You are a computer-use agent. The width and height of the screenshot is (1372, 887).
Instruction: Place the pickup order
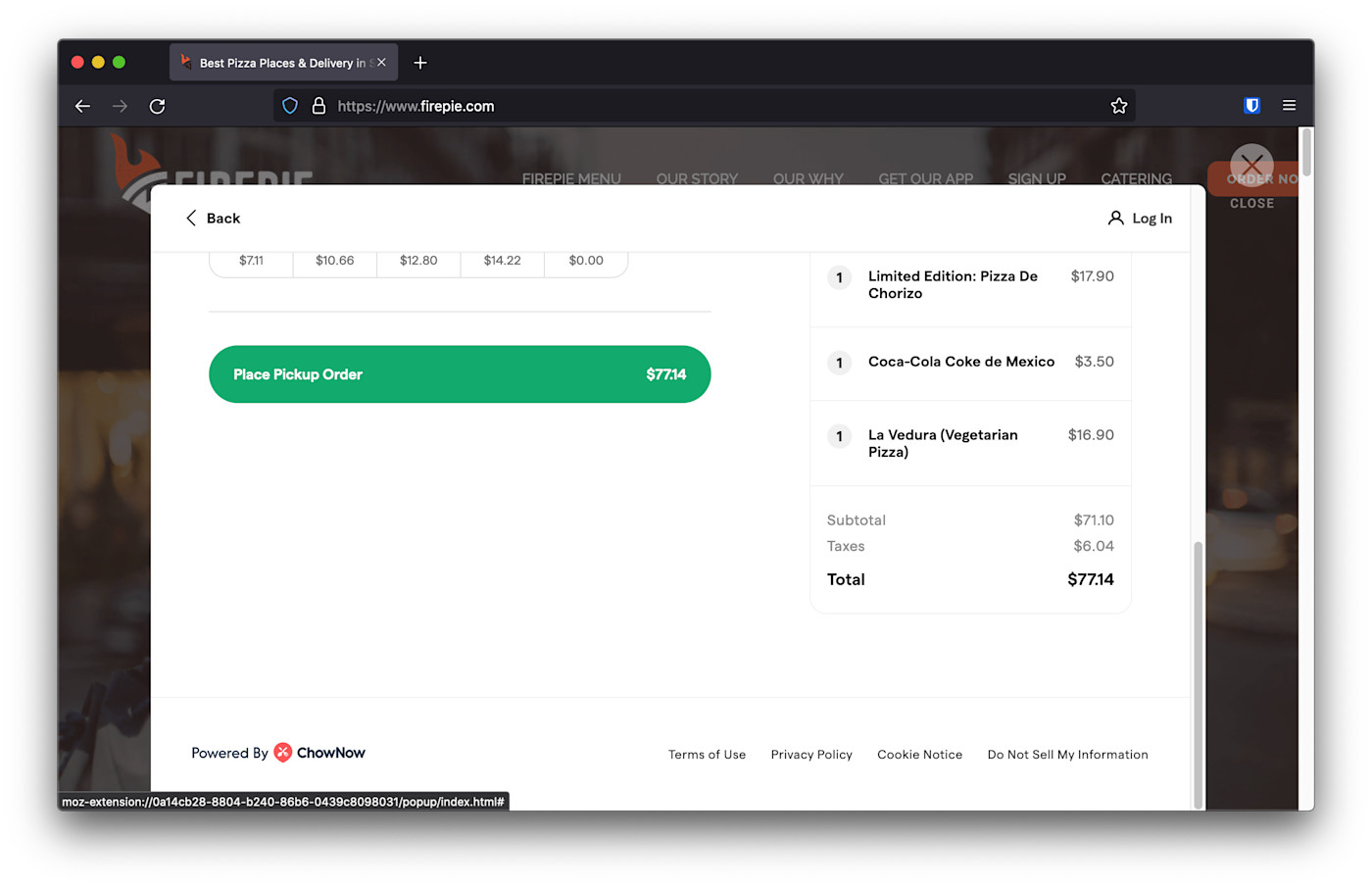tap(460, 374)
